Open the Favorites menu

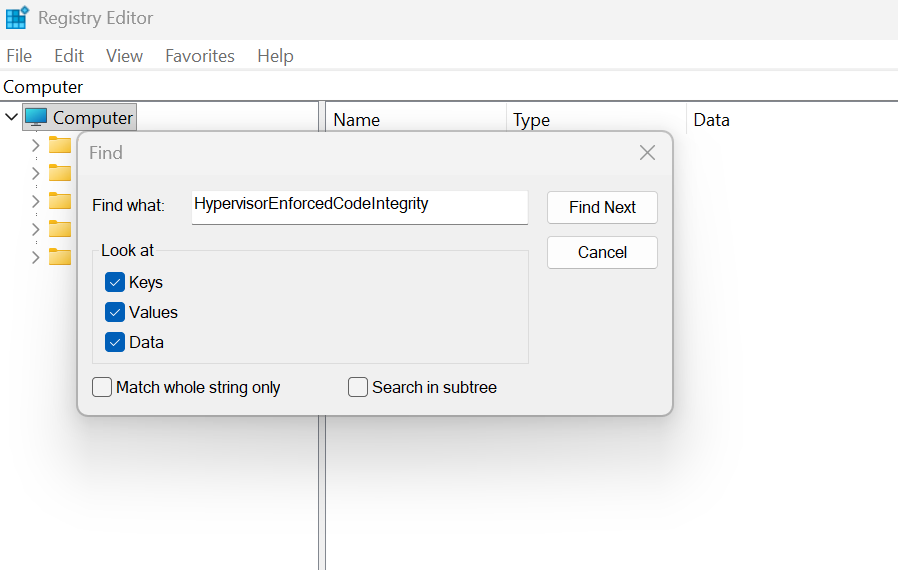[x=200, y=56]
